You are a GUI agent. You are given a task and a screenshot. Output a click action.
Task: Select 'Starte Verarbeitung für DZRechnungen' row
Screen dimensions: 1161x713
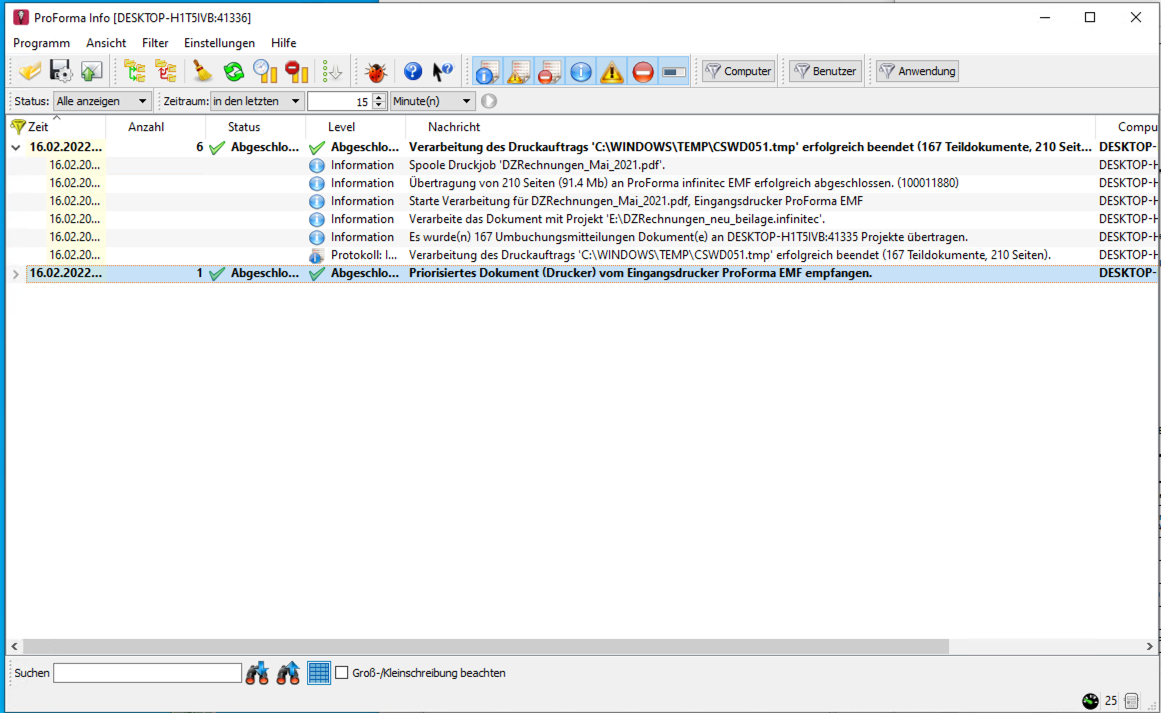click(x=582, y=201)
